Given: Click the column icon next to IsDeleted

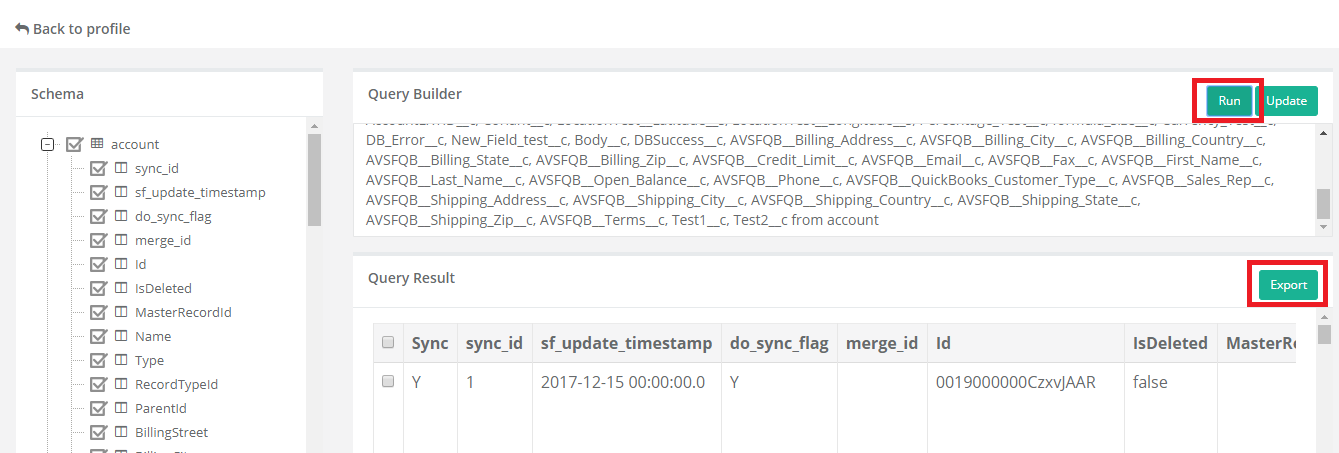Looking at the screenshot, I should pos(121,288).
